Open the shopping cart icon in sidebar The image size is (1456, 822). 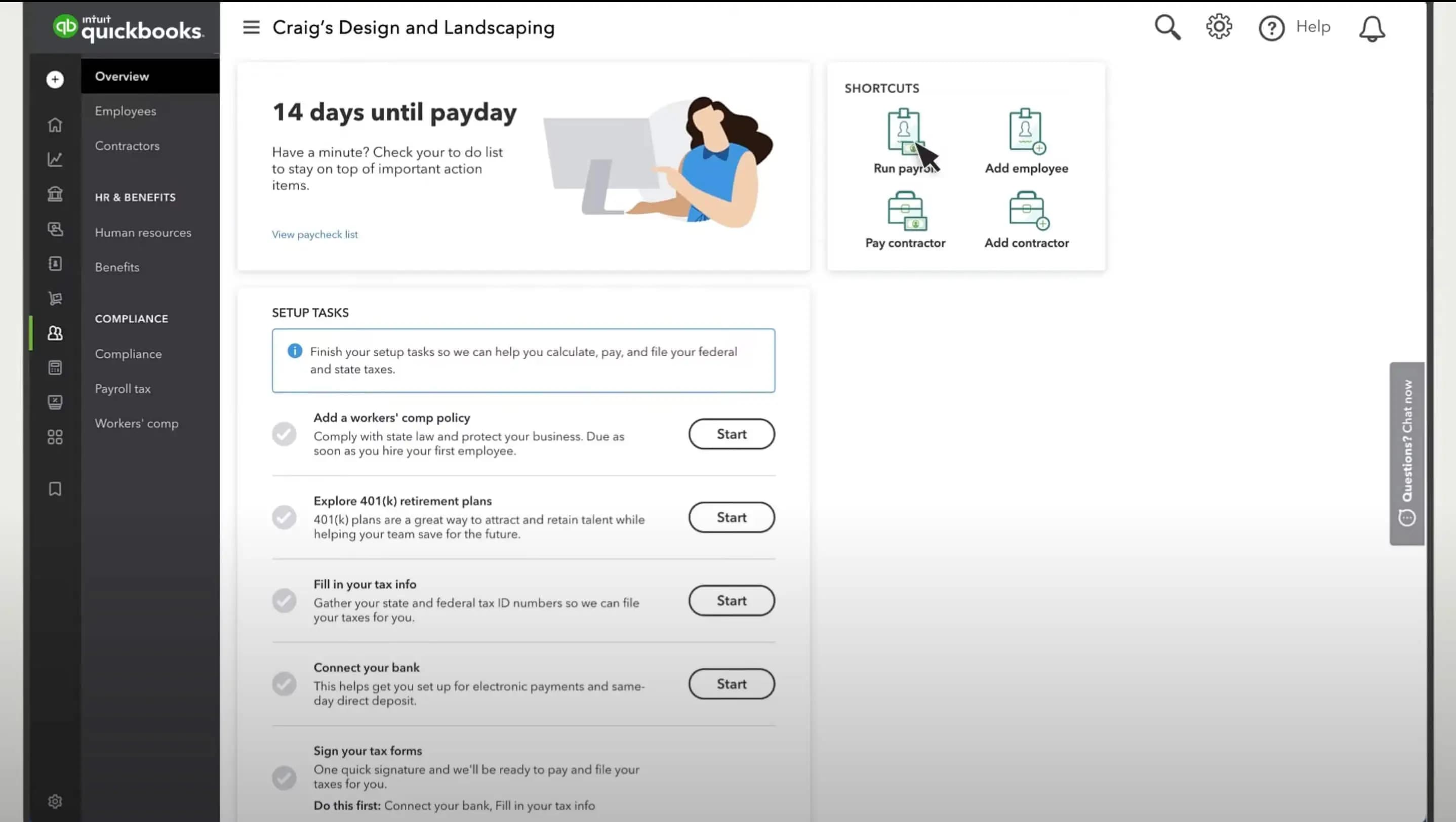pyautogui.click(x=55, y=298)
